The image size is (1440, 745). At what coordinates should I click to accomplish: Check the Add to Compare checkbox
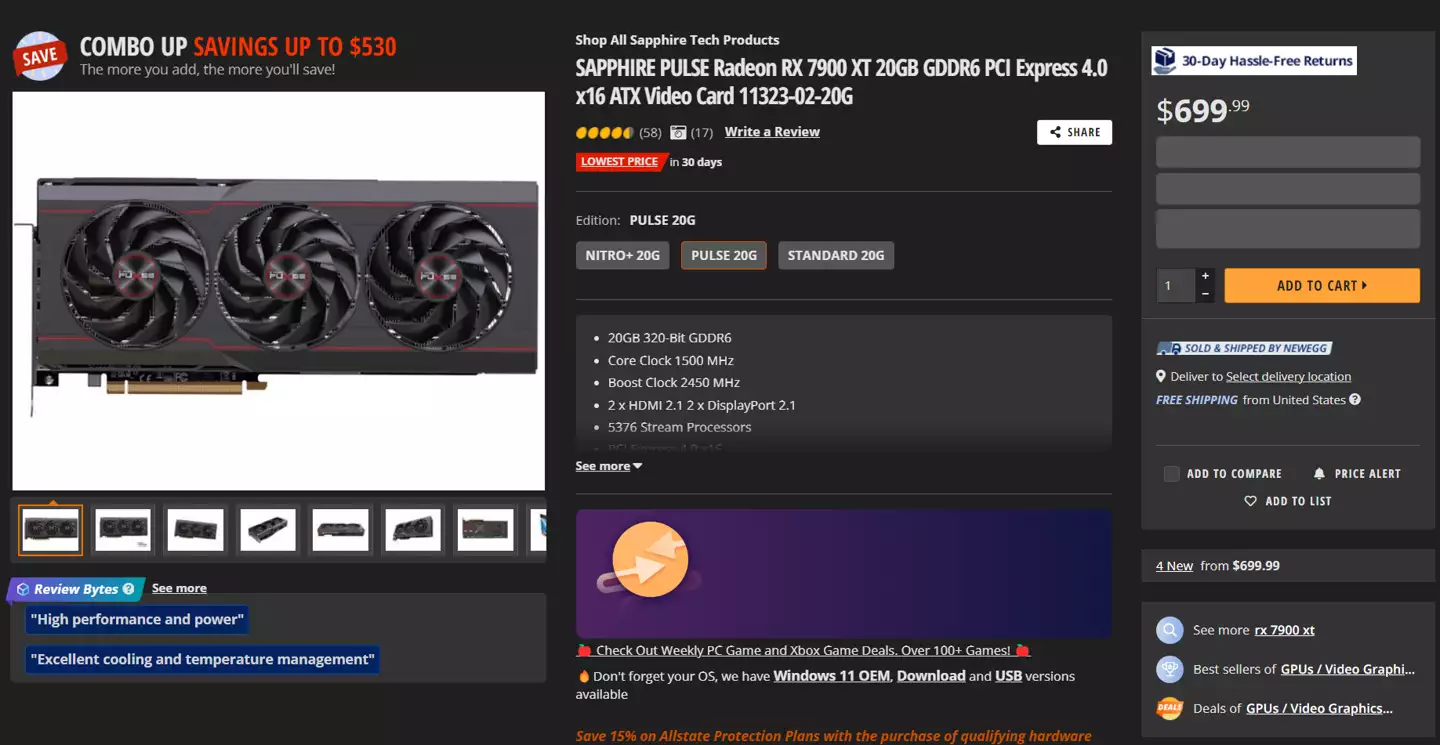1171,473
